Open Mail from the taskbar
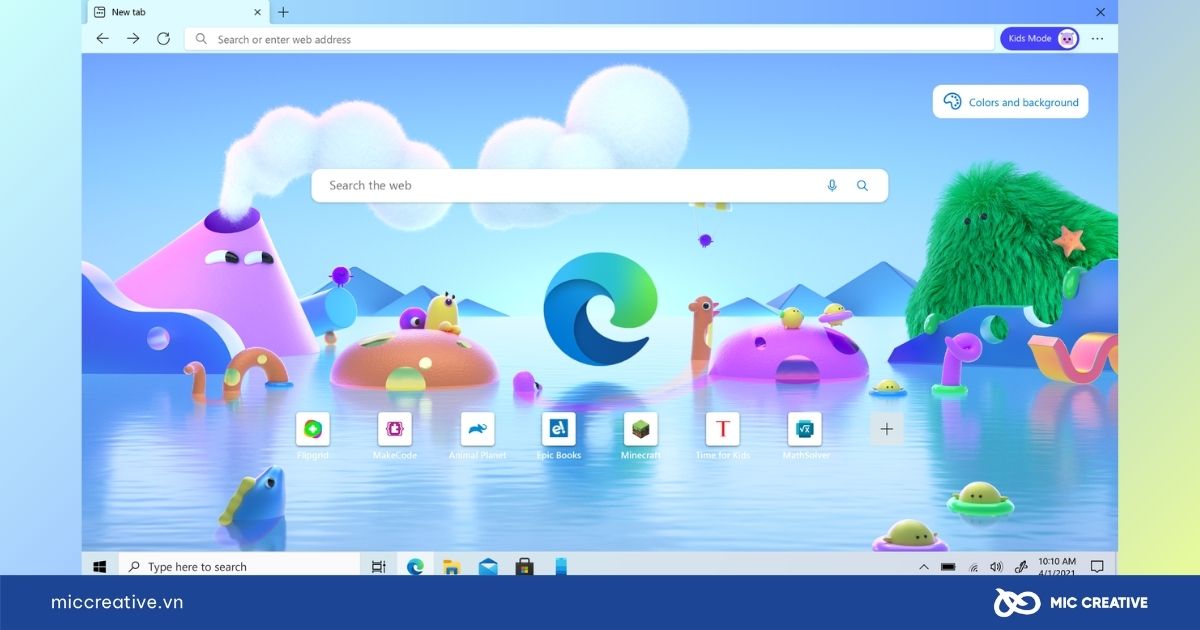Screen dimensions: 1200x630 (488, 566)
